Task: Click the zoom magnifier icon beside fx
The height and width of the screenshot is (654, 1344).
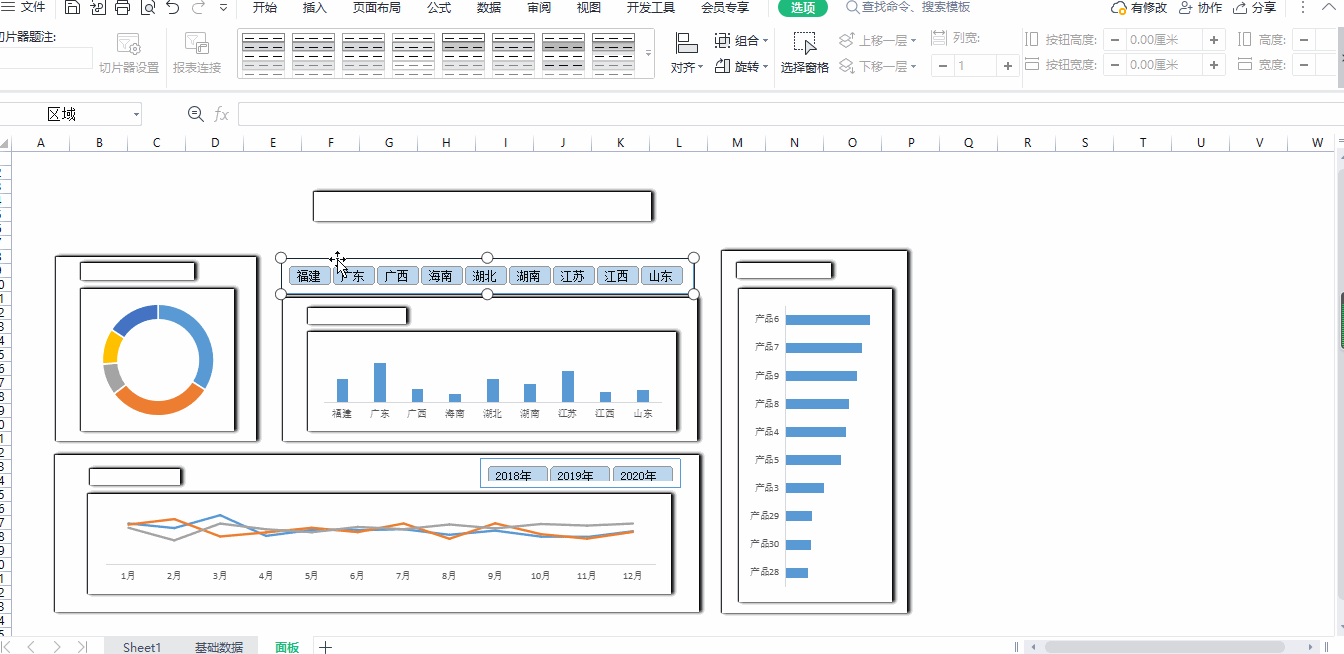Action: 196,114
